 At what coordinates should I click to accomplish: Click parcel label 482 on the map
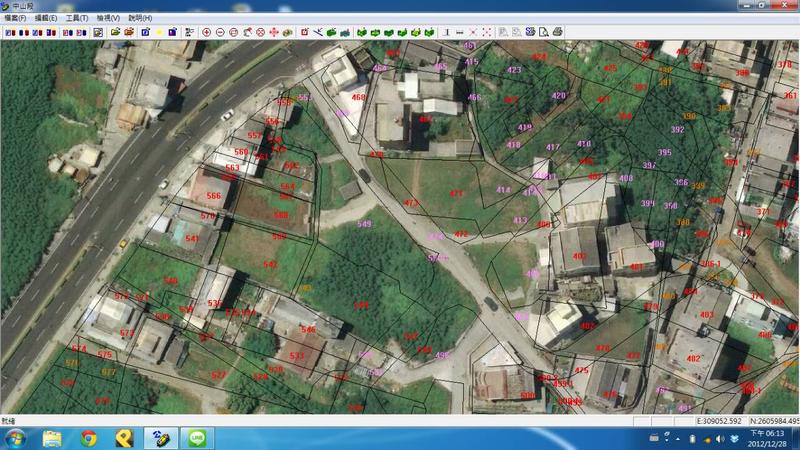[x=693, y=359]
